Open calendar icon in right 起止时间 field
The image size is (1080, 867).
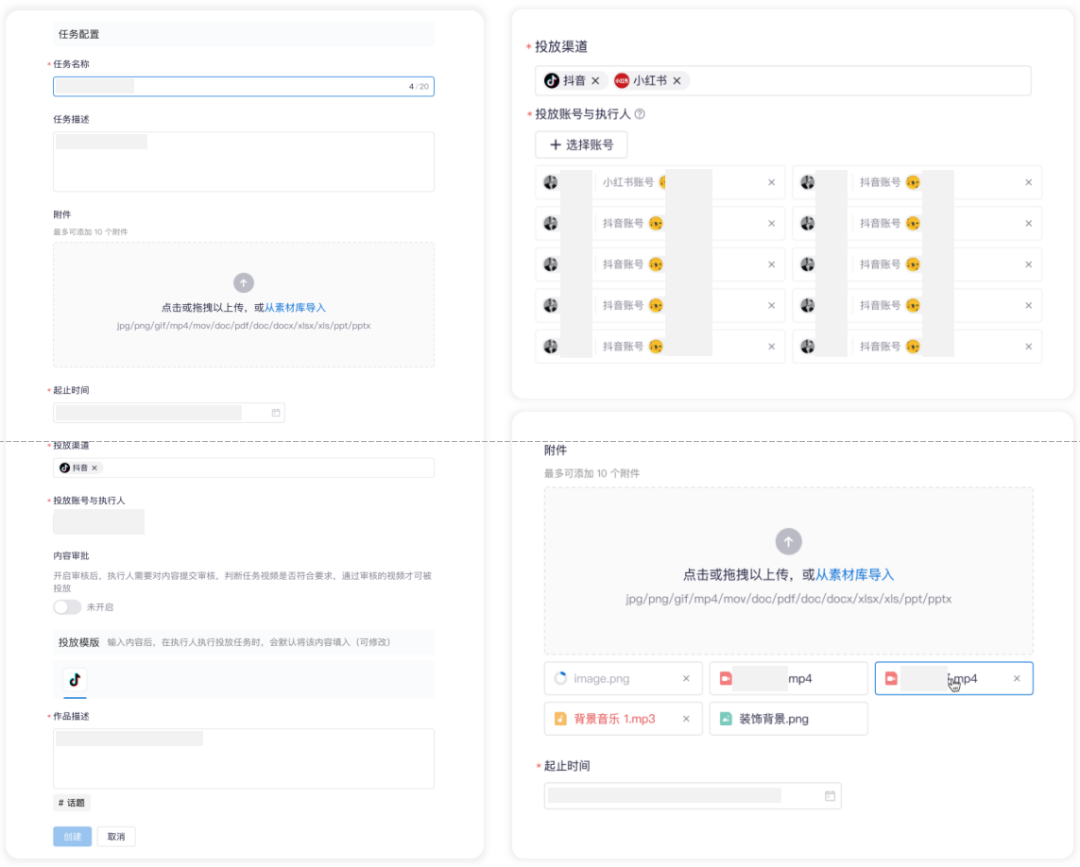(x=830, y=796)
